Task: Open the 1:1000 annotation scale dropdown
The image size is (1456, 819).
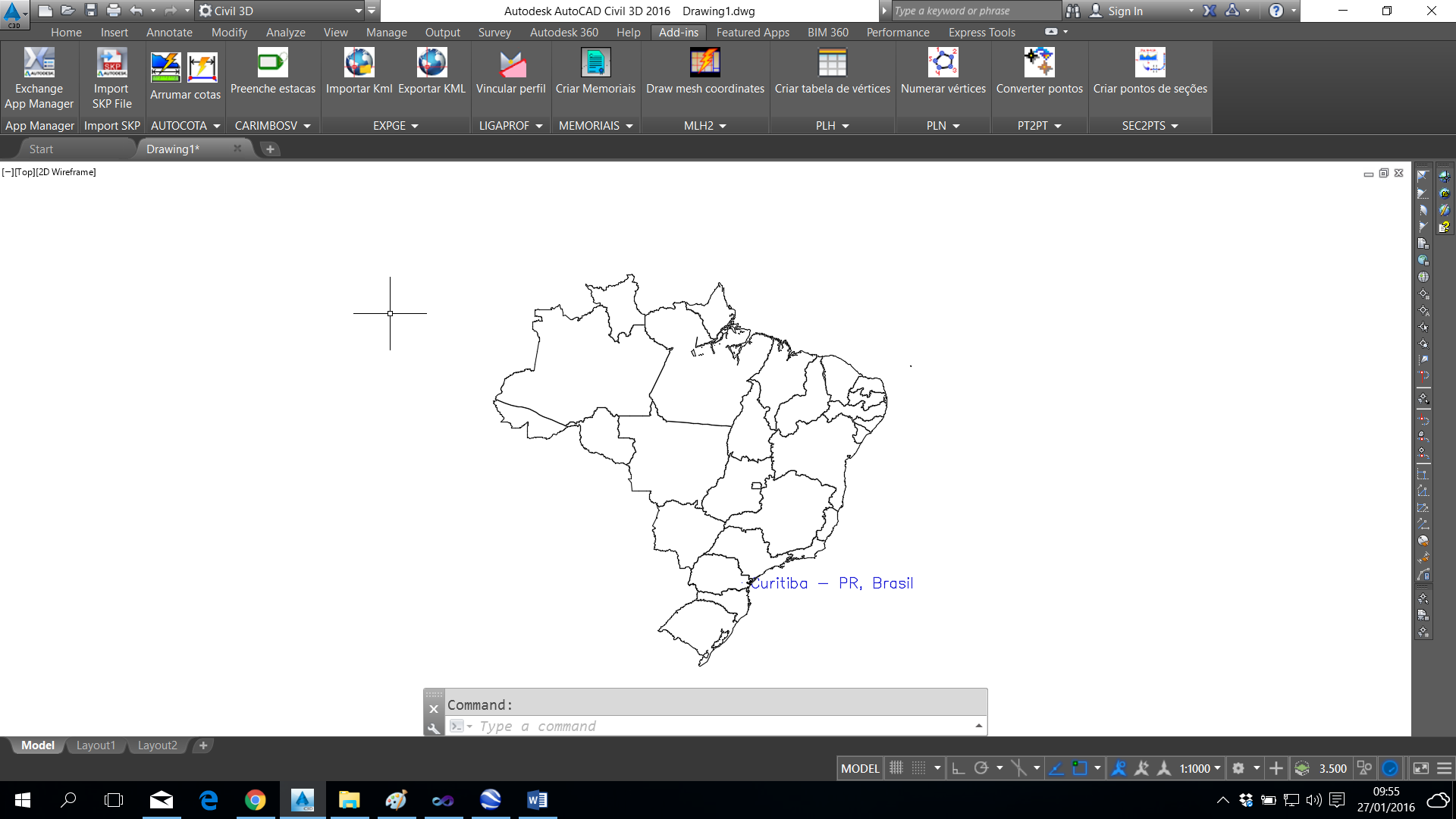Action: click(1200, 768)
